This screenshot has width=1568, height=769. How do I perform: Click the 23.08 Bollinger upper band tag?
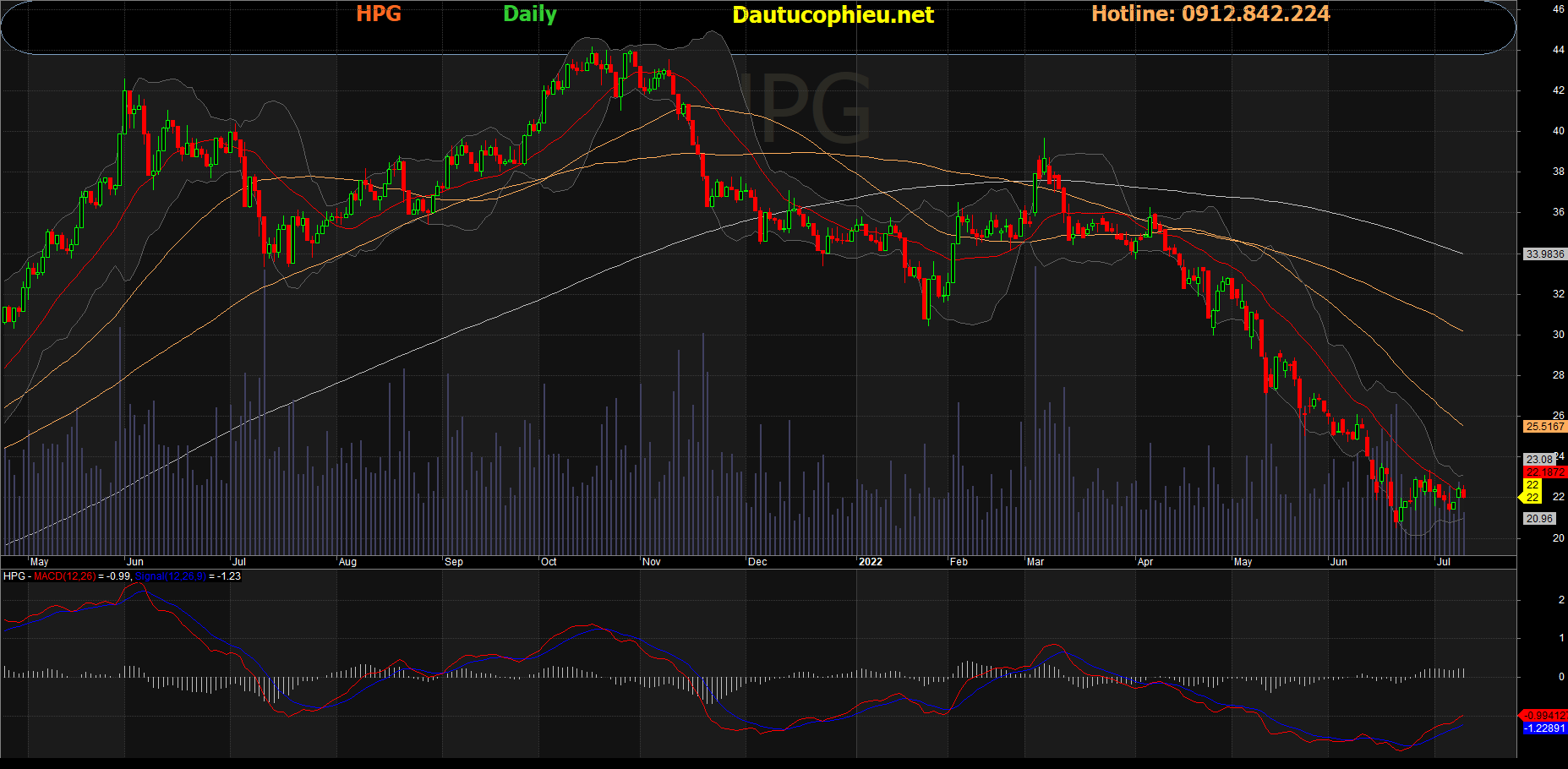(1539, 460)
